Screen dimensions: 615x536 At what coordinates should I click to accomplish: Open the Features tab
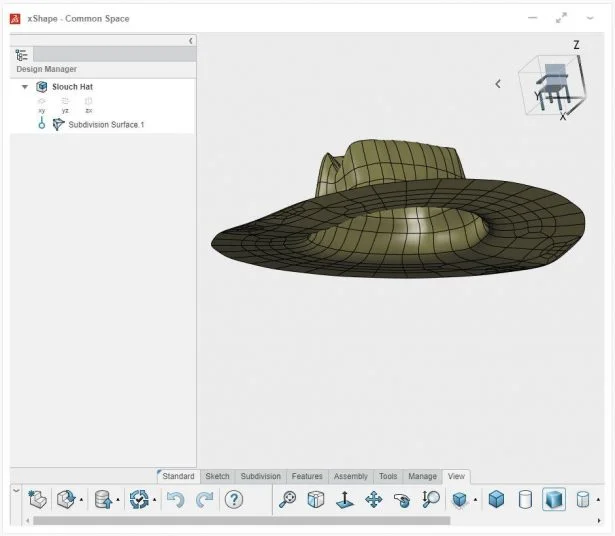point(307,477)
